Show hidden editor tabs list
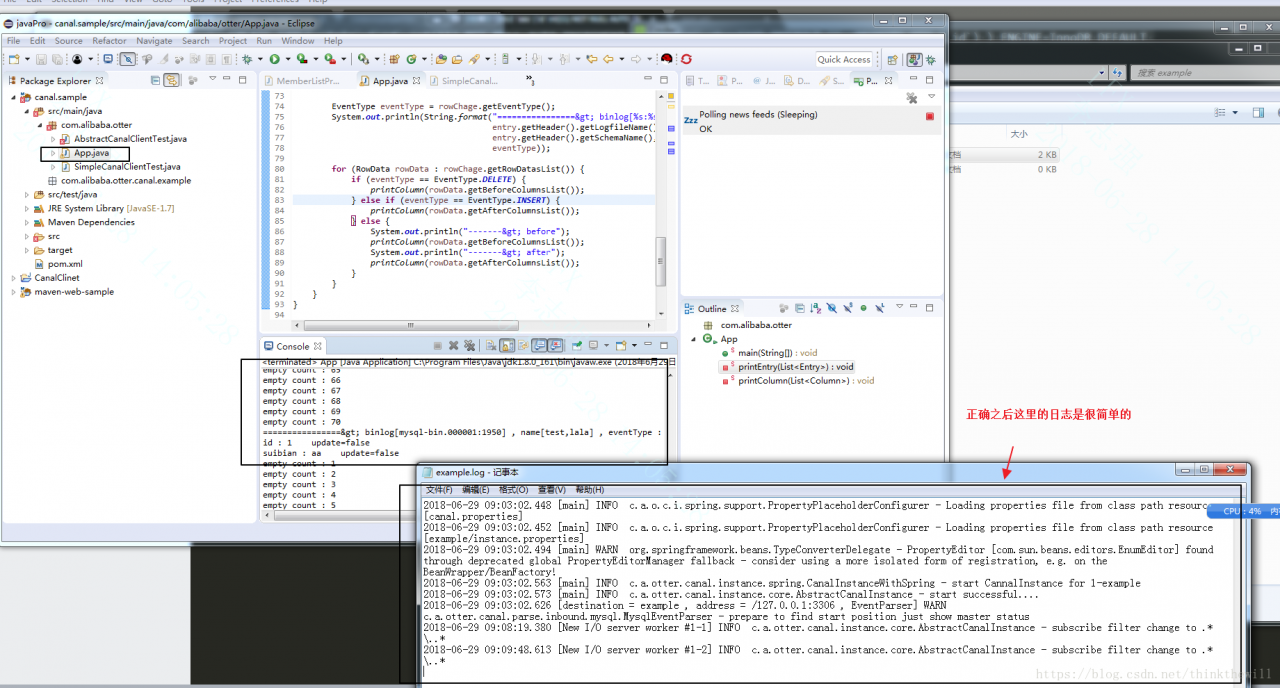1280x688 pixels. pos(529,81)
